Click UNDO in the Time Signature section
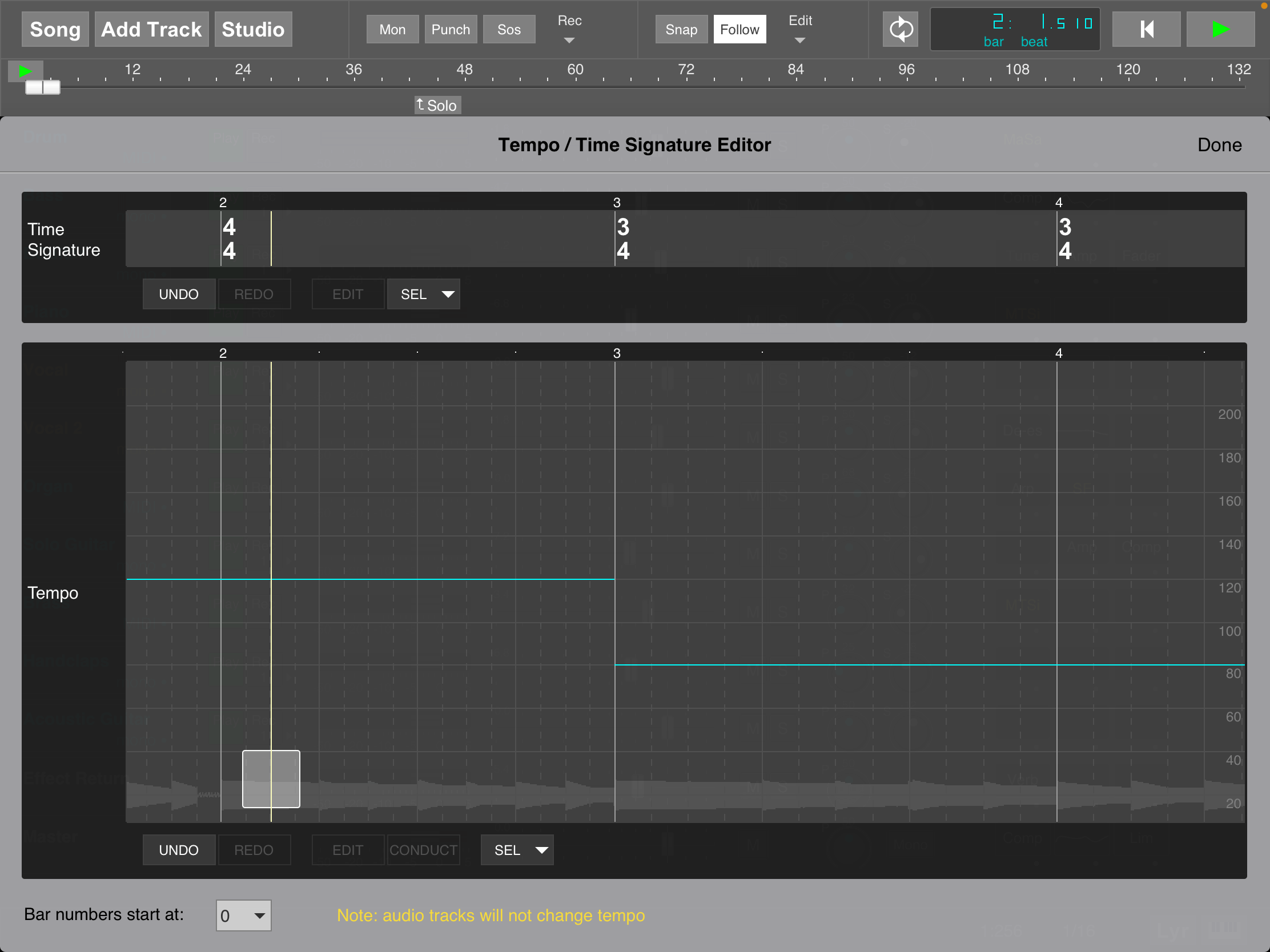This screenshot has width=1270, height=952. tap(179, 295)
